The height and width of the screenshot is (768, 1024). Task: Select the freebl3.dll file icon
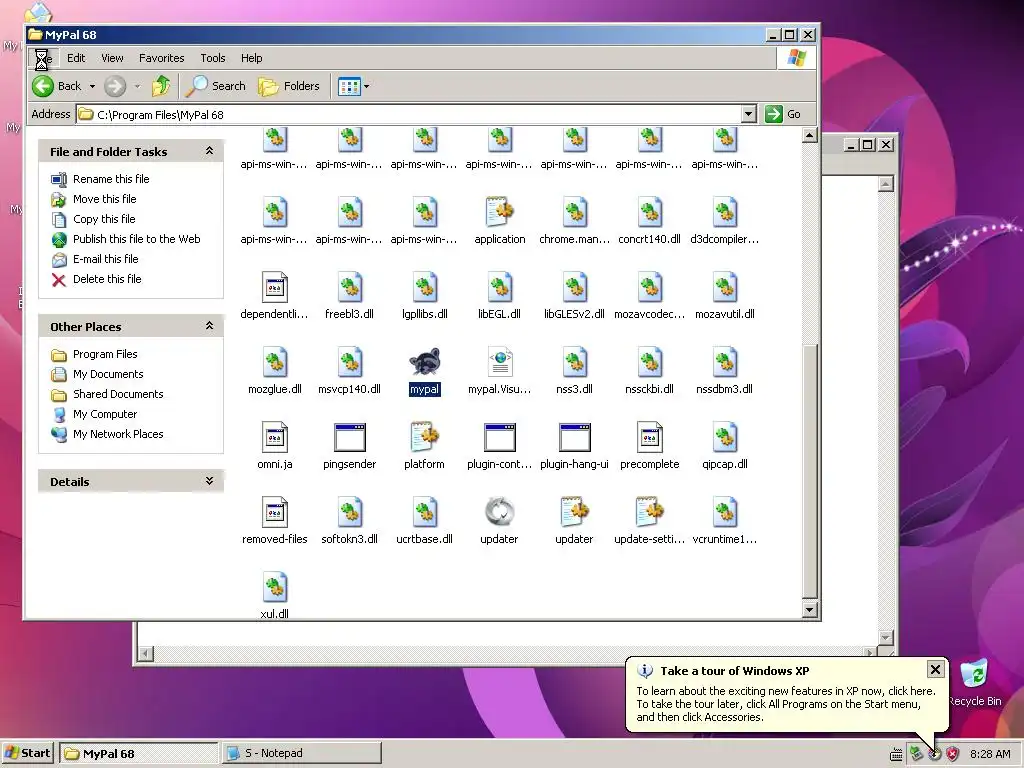click(x=349, y=287)
